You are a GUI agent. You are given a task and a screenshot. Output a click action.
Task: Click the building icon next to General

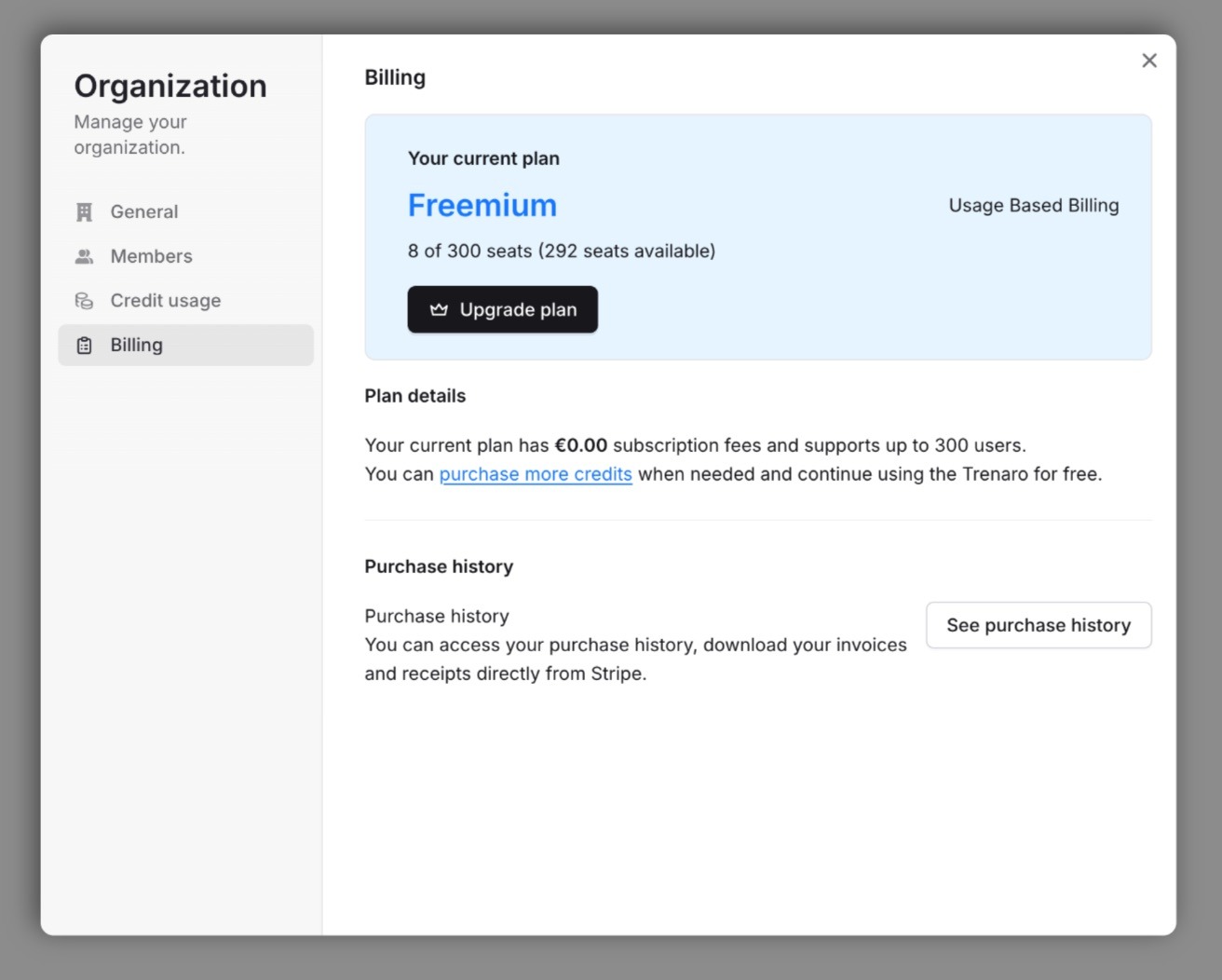84,211
